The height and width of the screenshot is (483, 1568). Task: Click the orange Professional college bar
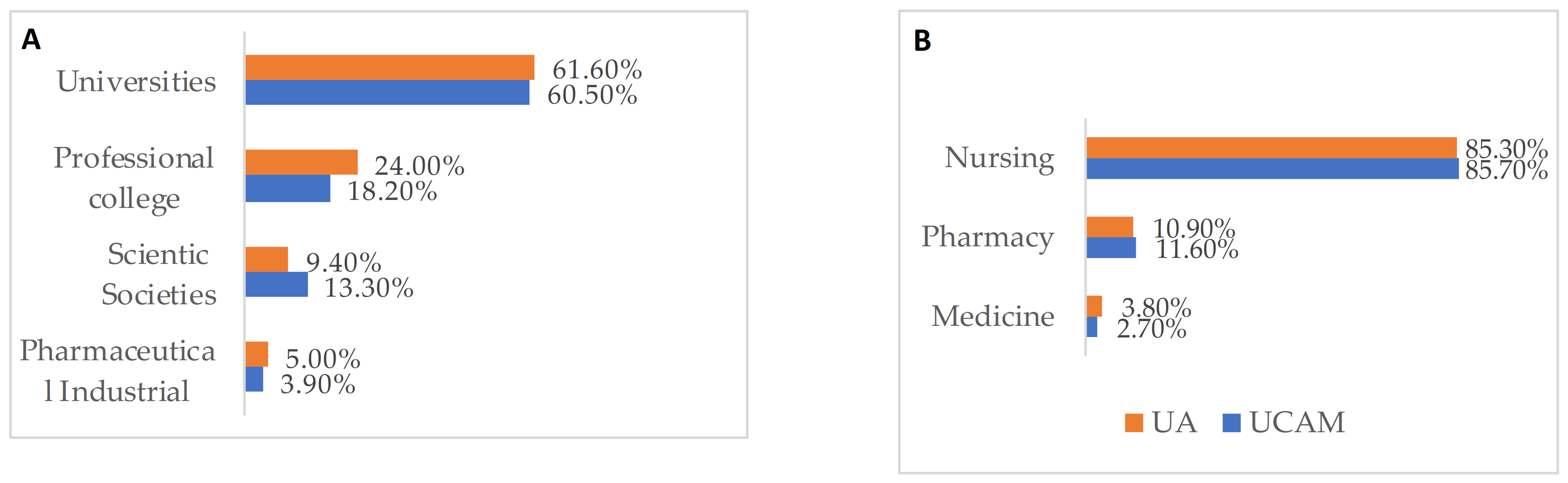(301, 162)
